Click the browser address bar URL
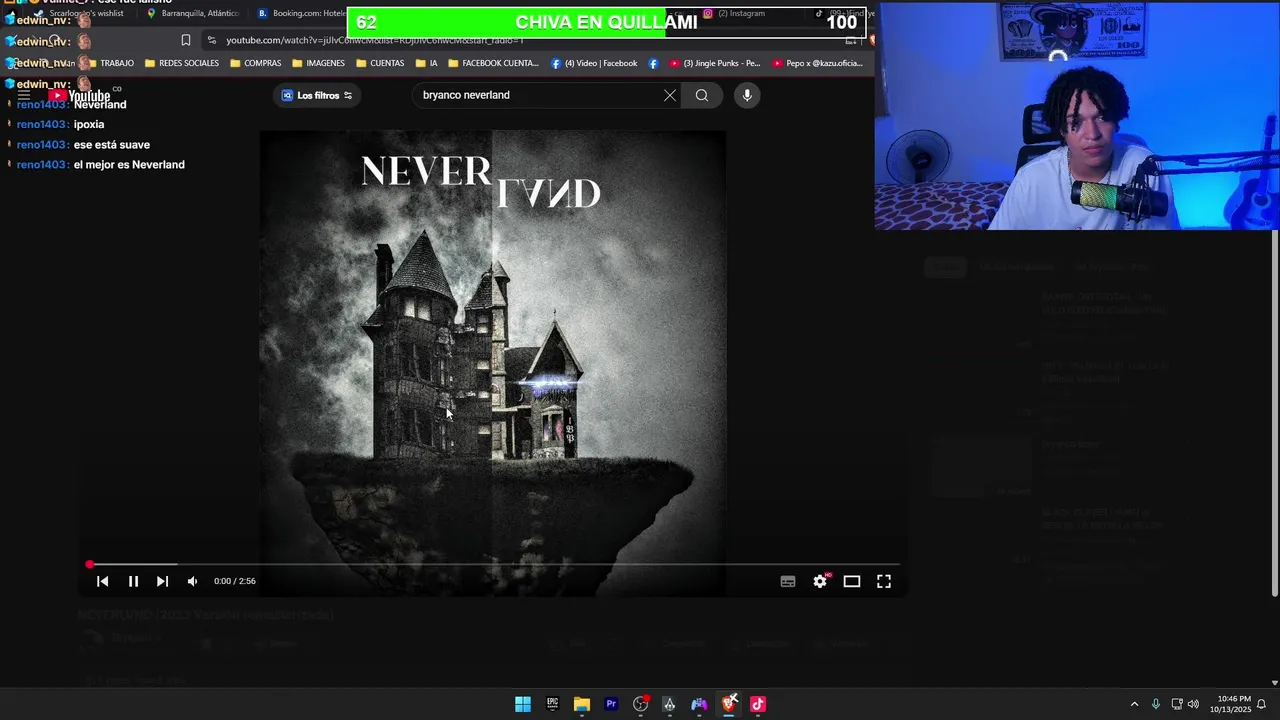 (374, 40)
